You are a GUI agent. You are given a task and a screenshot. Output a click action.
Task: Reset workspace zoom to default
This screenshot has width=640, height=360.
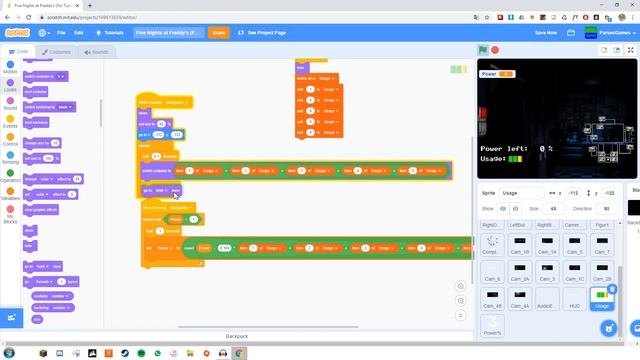pyautogui.click(x=460, y=316)
